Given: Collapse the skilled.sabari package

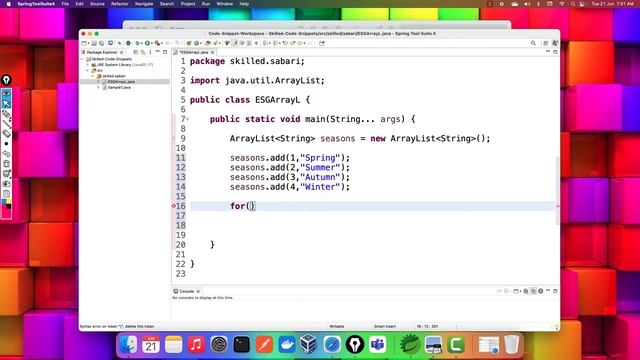Looking at the screenshot, I should [x=93, y=76].
